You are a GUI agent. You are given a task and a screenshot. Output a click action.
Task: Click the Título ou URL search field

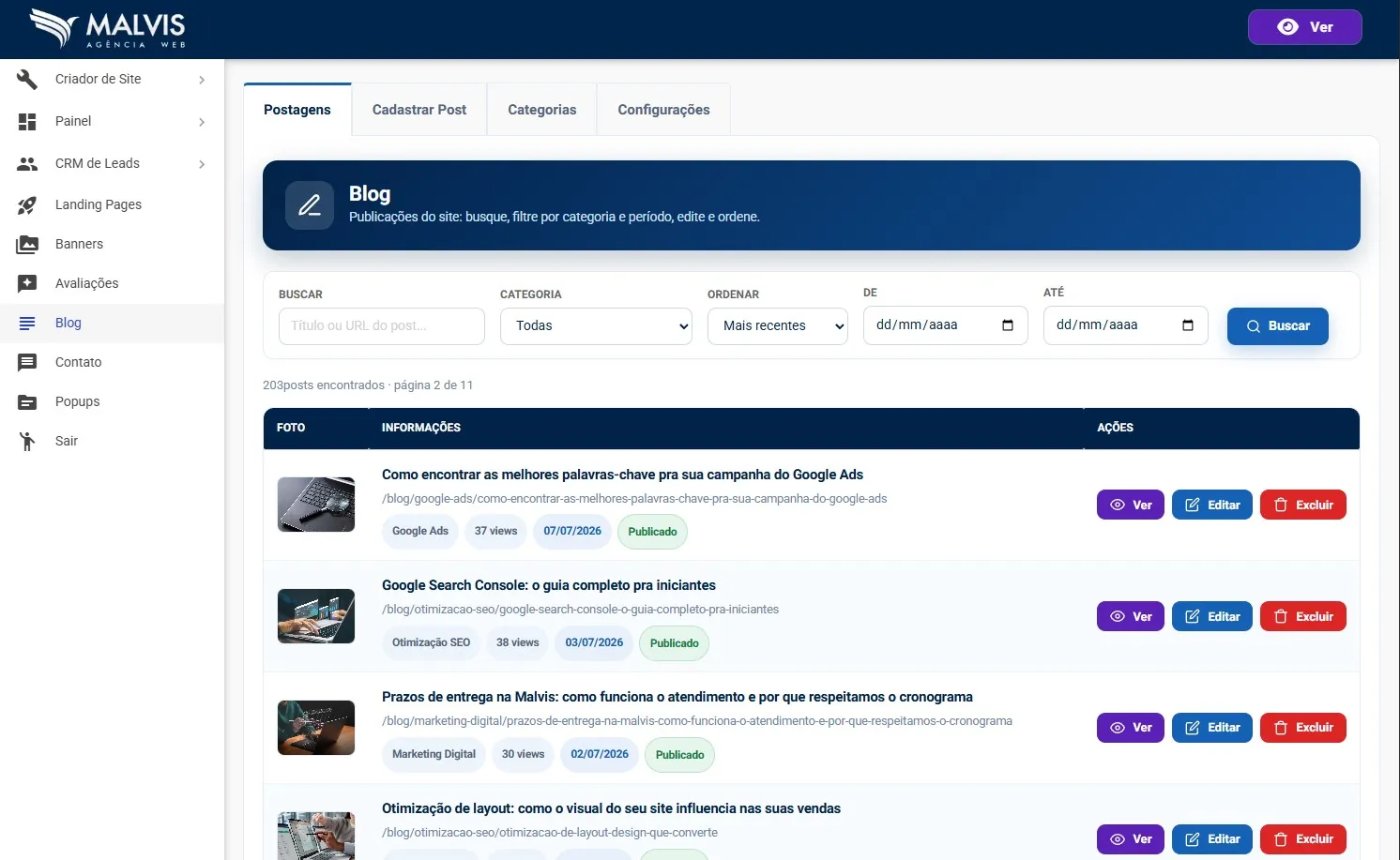382,326
